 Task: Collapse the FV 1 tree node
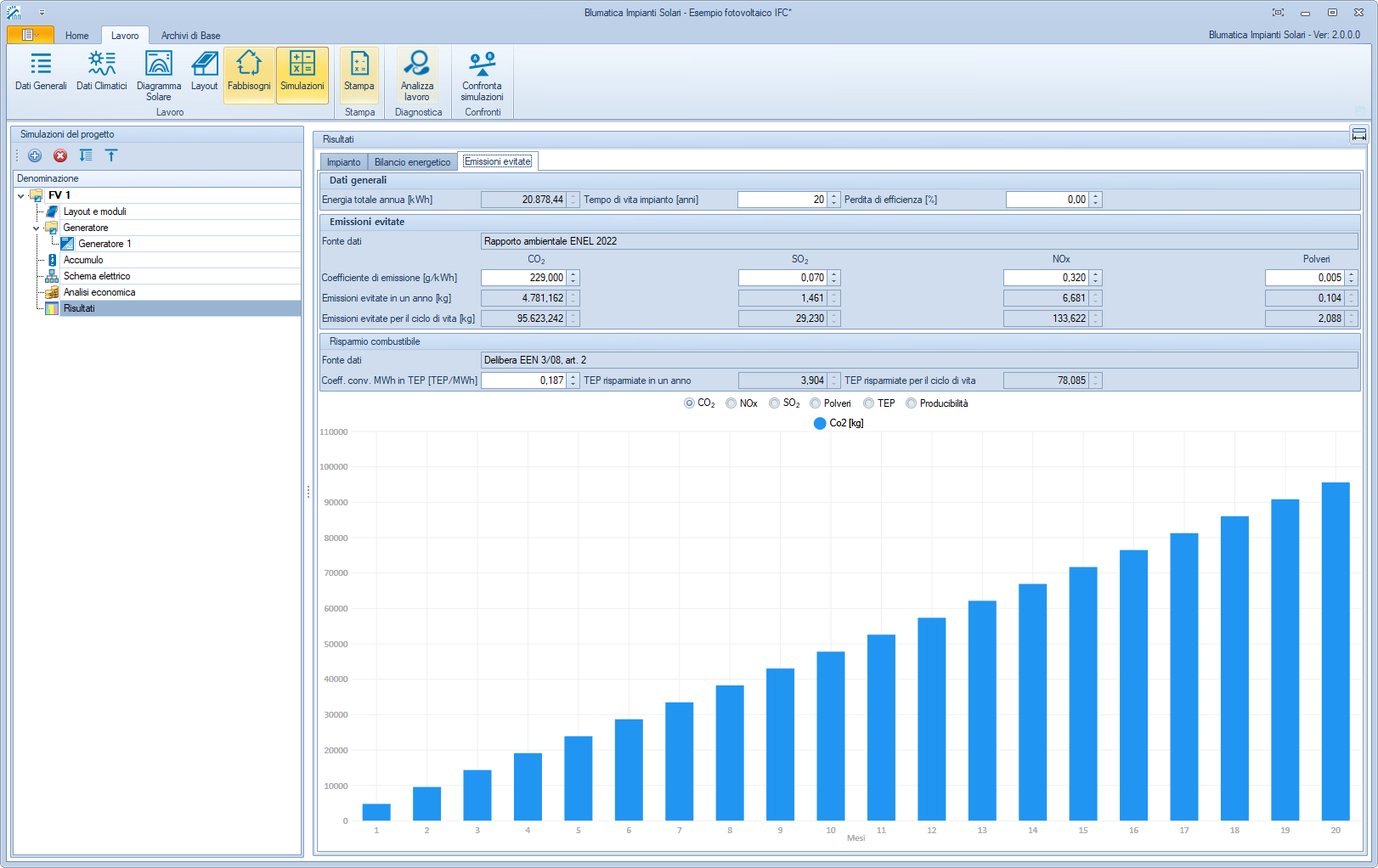coord(21,195)
